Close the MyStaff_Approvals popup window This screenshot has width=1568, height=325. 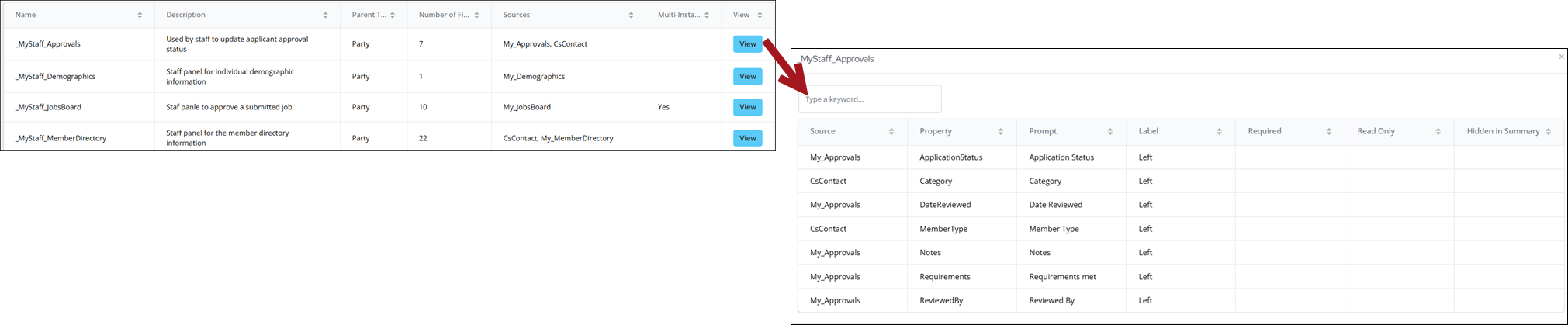1562,57
